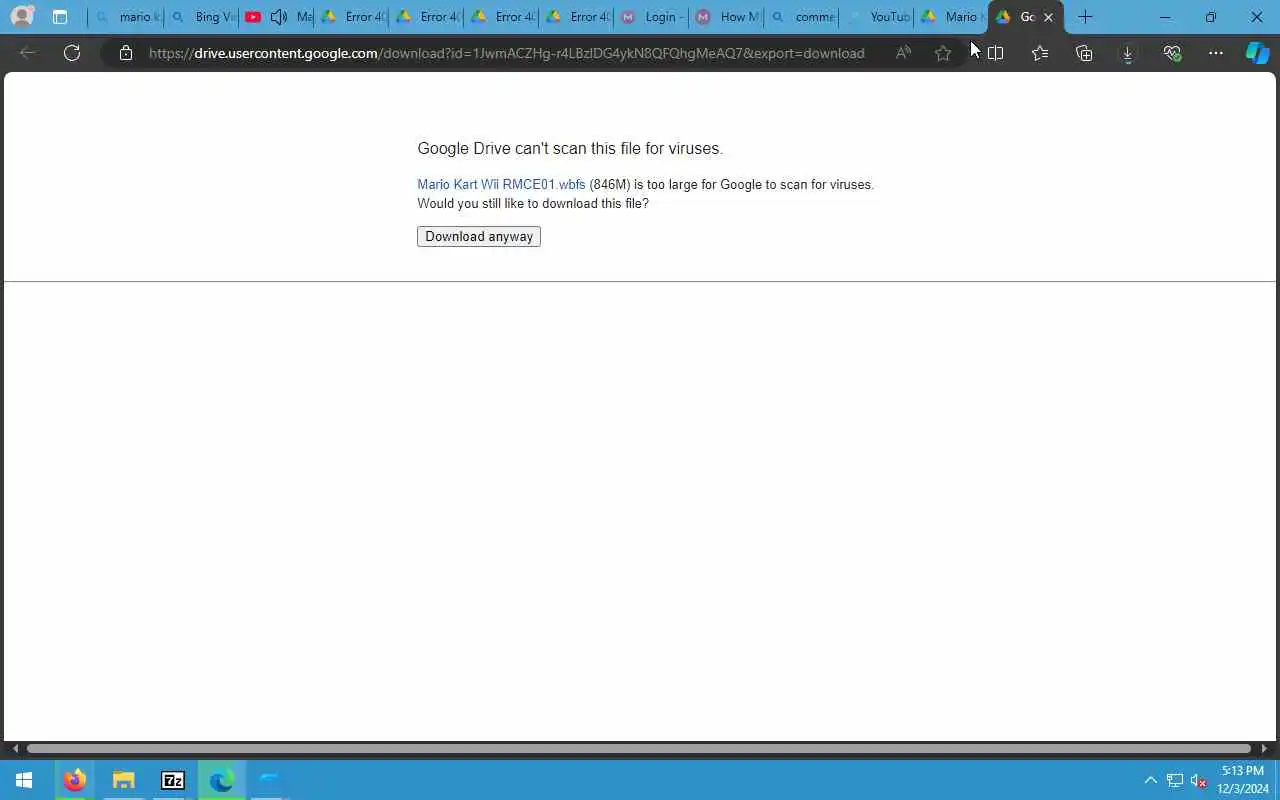This screenshot has height=800, width=1280.
Task: Switch to the Login tab
Action: tap(652, 17)
